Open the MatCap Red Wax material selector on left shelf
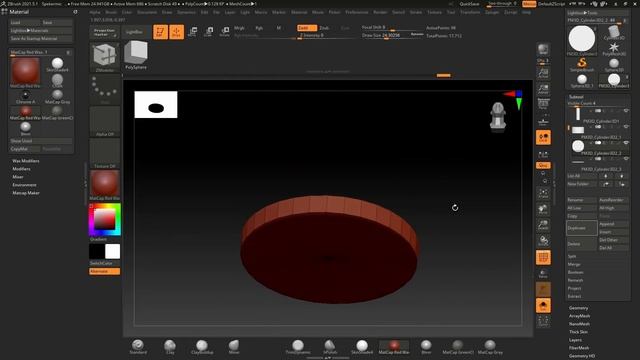The height and width of the screenshot is (360, 640). coord(105,185)
